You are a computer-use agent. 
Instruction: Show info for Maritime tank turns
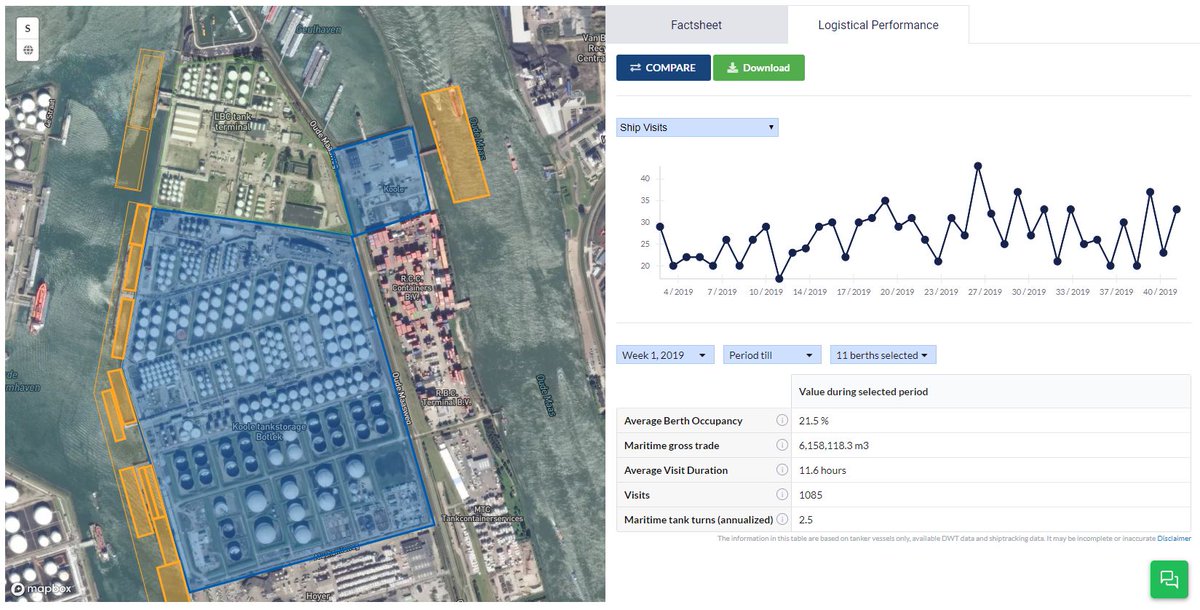click(x=782, y=519)
